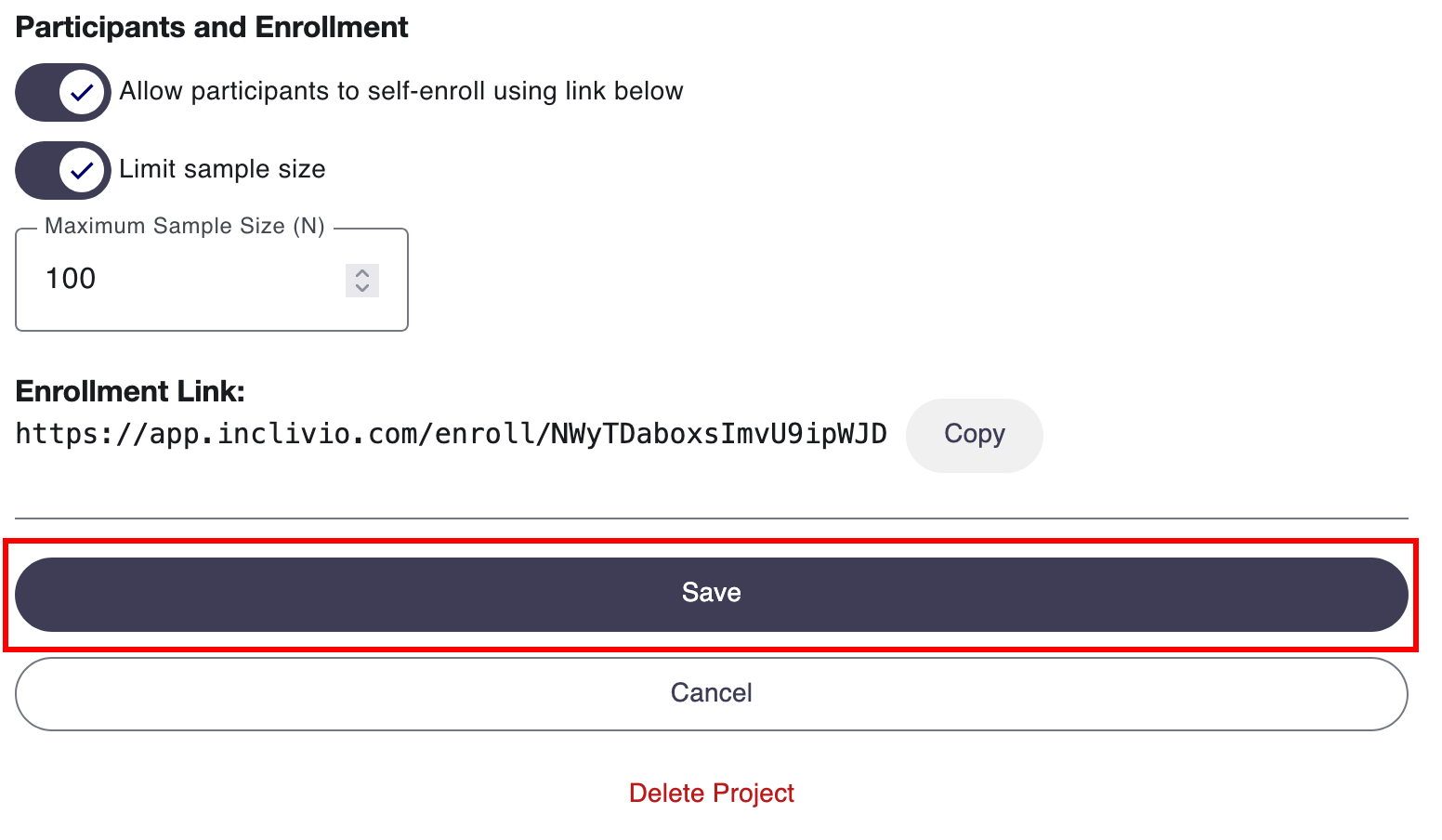Viewport: 1442px width, 840px height.
Task: Click the red Delete Project link
Action: pos(712,794)
